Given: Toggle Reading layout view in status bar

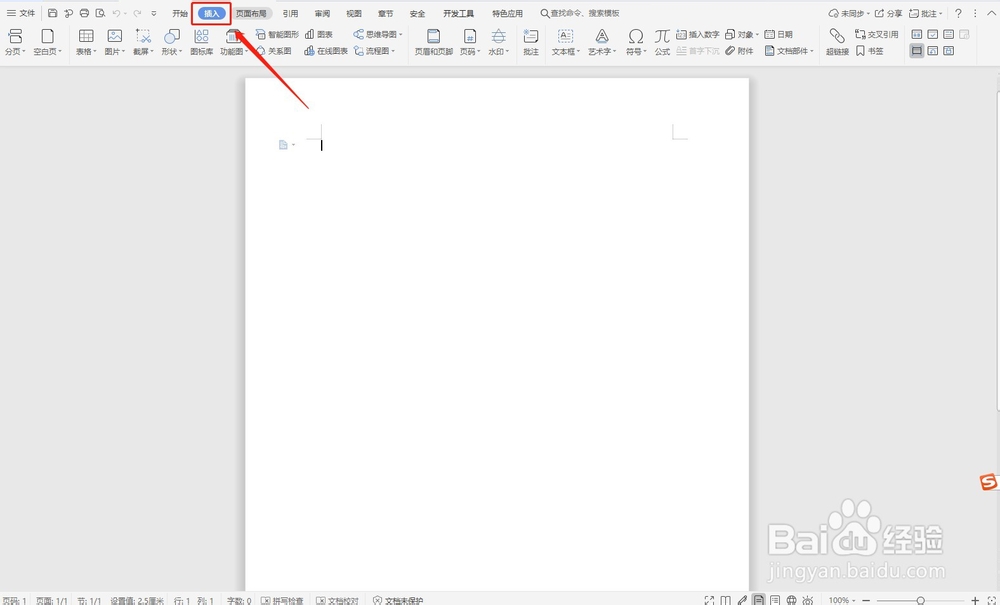Looking at the screenshot, I should click(x=726, y=600).
